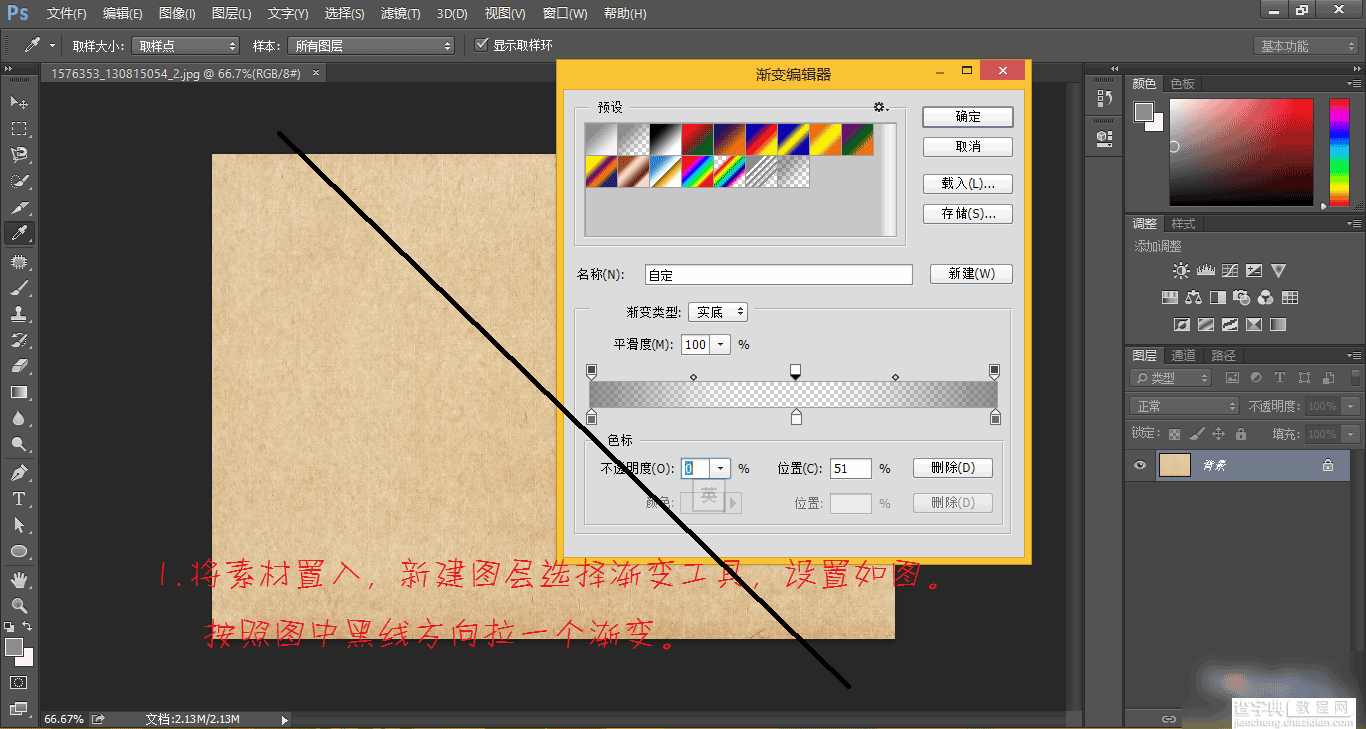Toggle lock position icon
Image resolution: width=1366 pixels, height=729 pixels.
click(x=1218, y=434)
